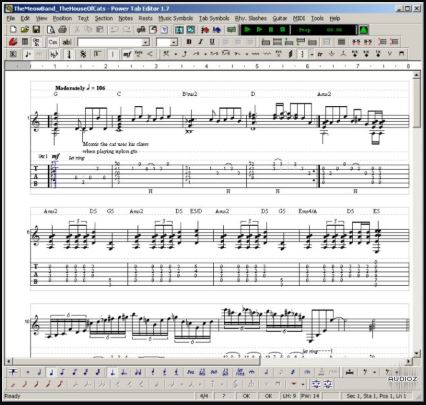Insert a chord name using the Cm icon
The height and width of the screenshot is (405, 426).
(53, 42)
